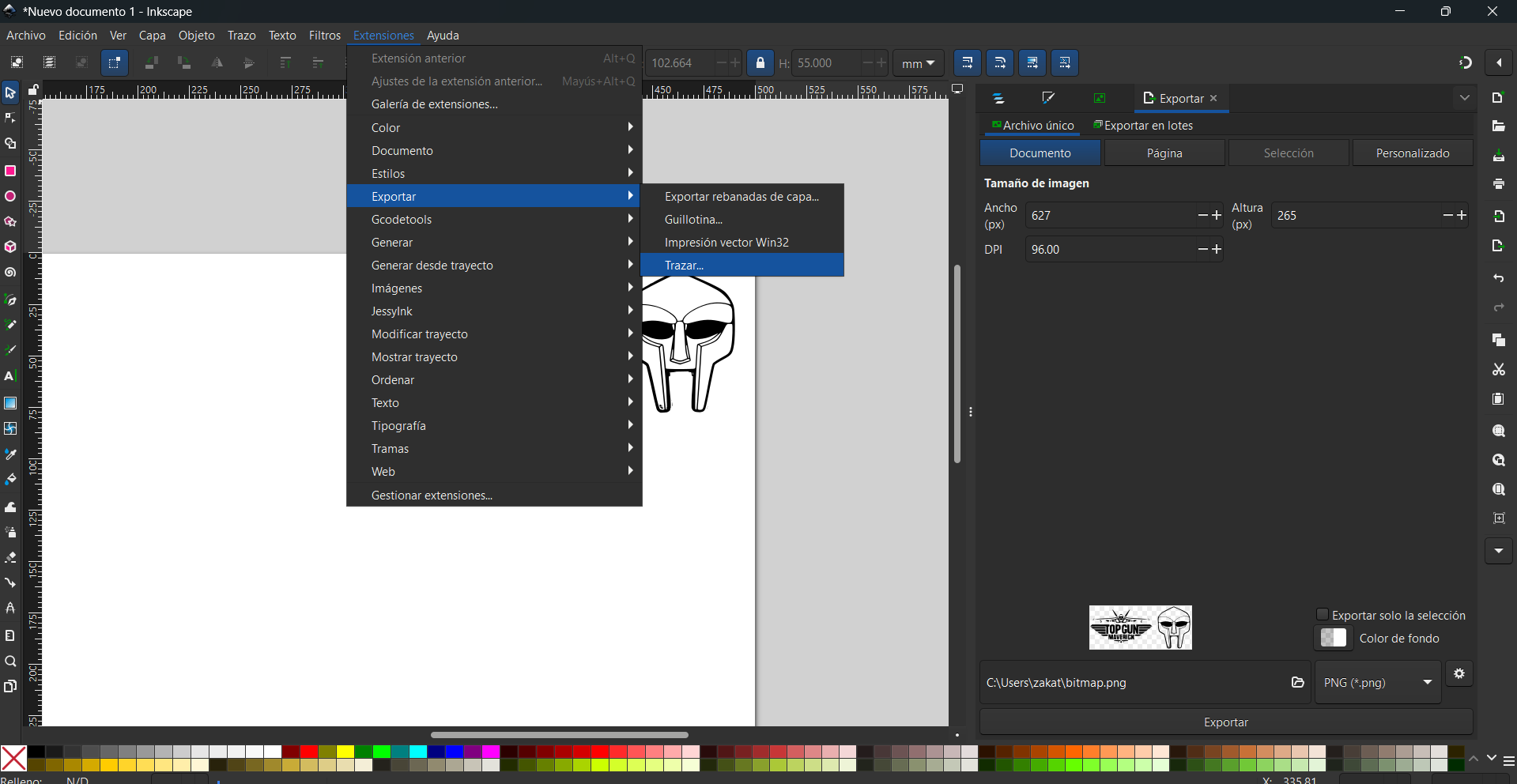The height and width of the screenshot is (784, 1517).
Task: Open the mm units dropdown
Action: point(919,63)
